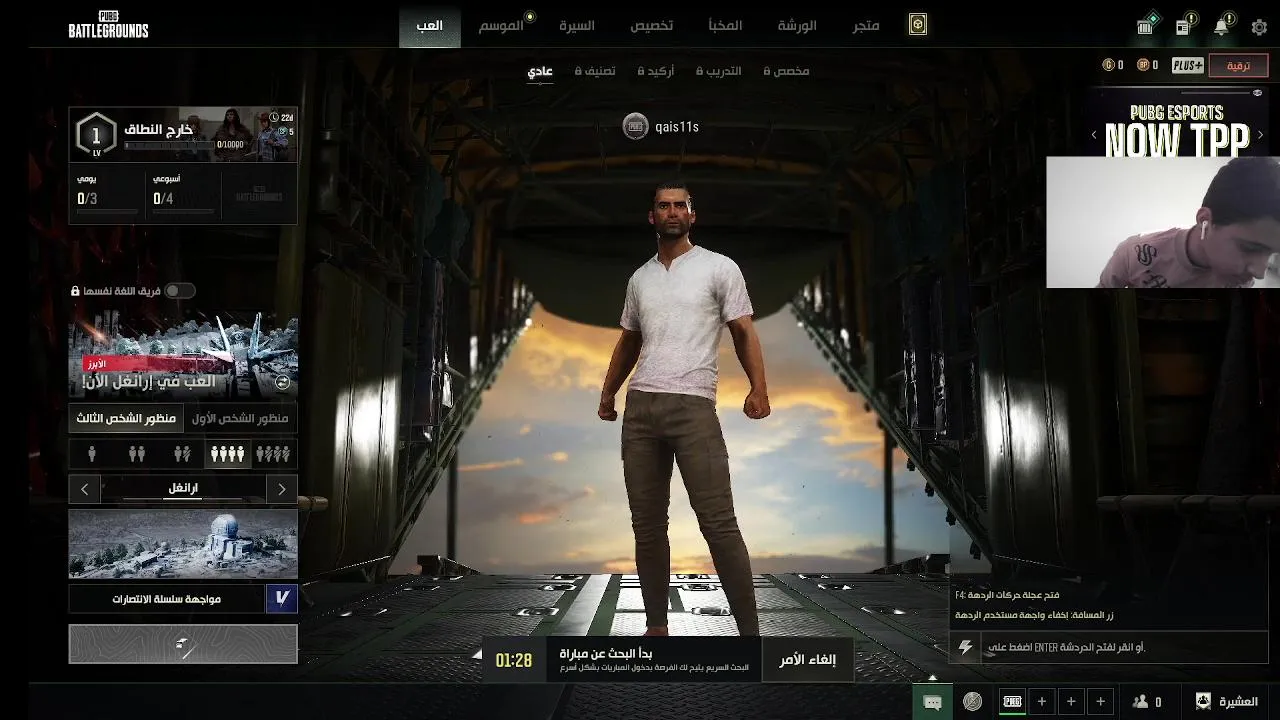Open the crate inventory icon with diamond

click(1146, 26)
